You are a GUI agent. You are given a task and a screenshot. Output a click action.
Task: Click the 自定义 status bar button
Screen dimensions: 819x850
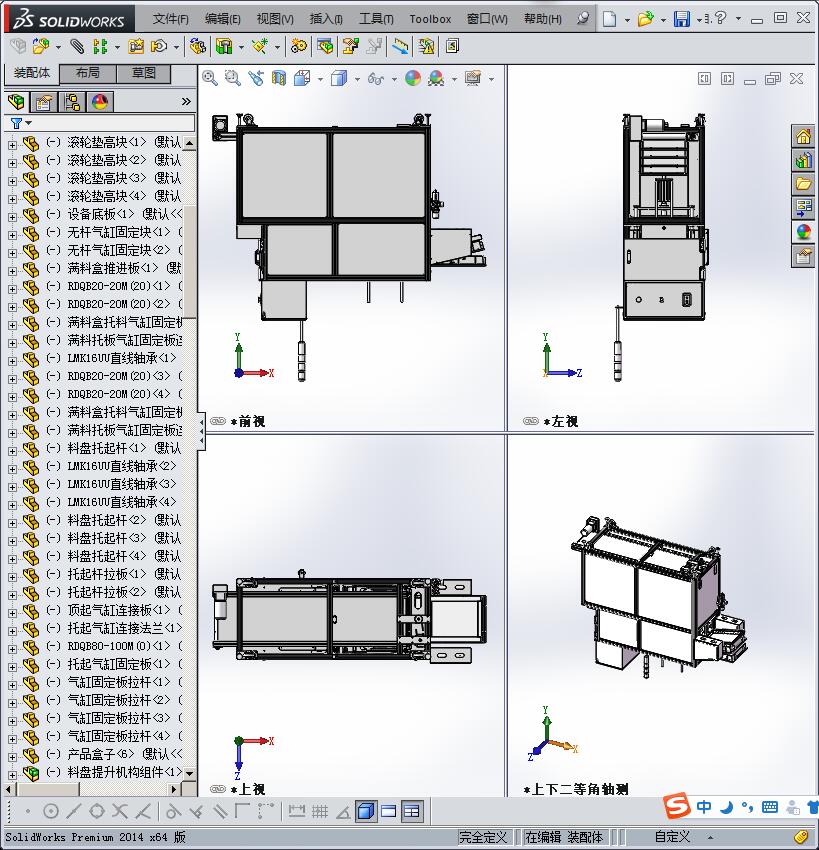672,837
